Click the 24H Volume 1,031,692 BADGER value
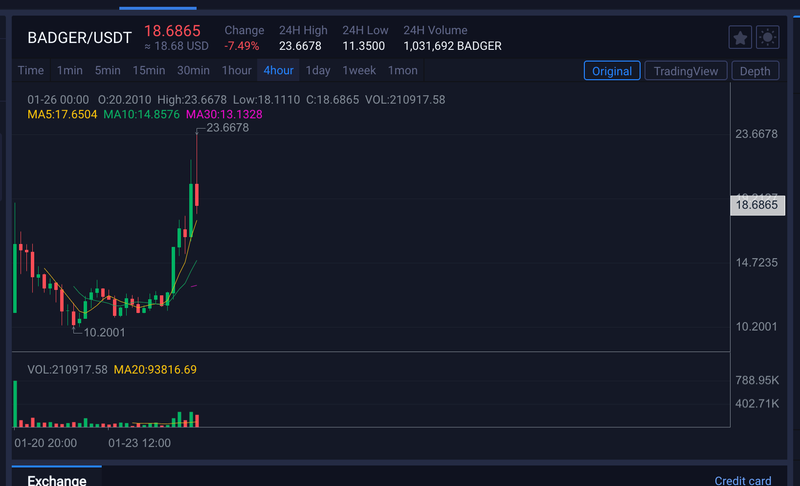 coord(452,46)
